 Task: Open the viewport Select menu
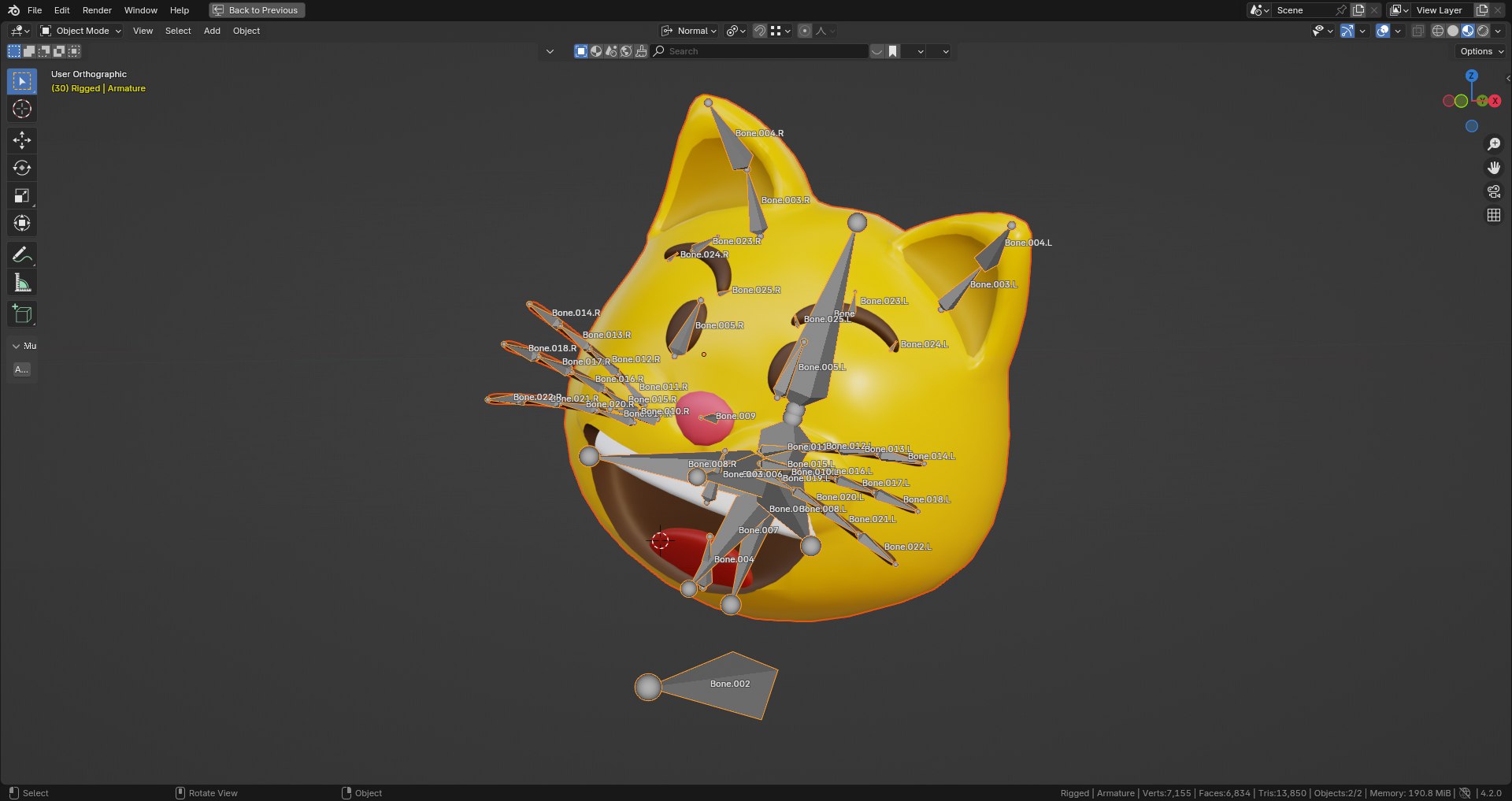pos(178,31)
